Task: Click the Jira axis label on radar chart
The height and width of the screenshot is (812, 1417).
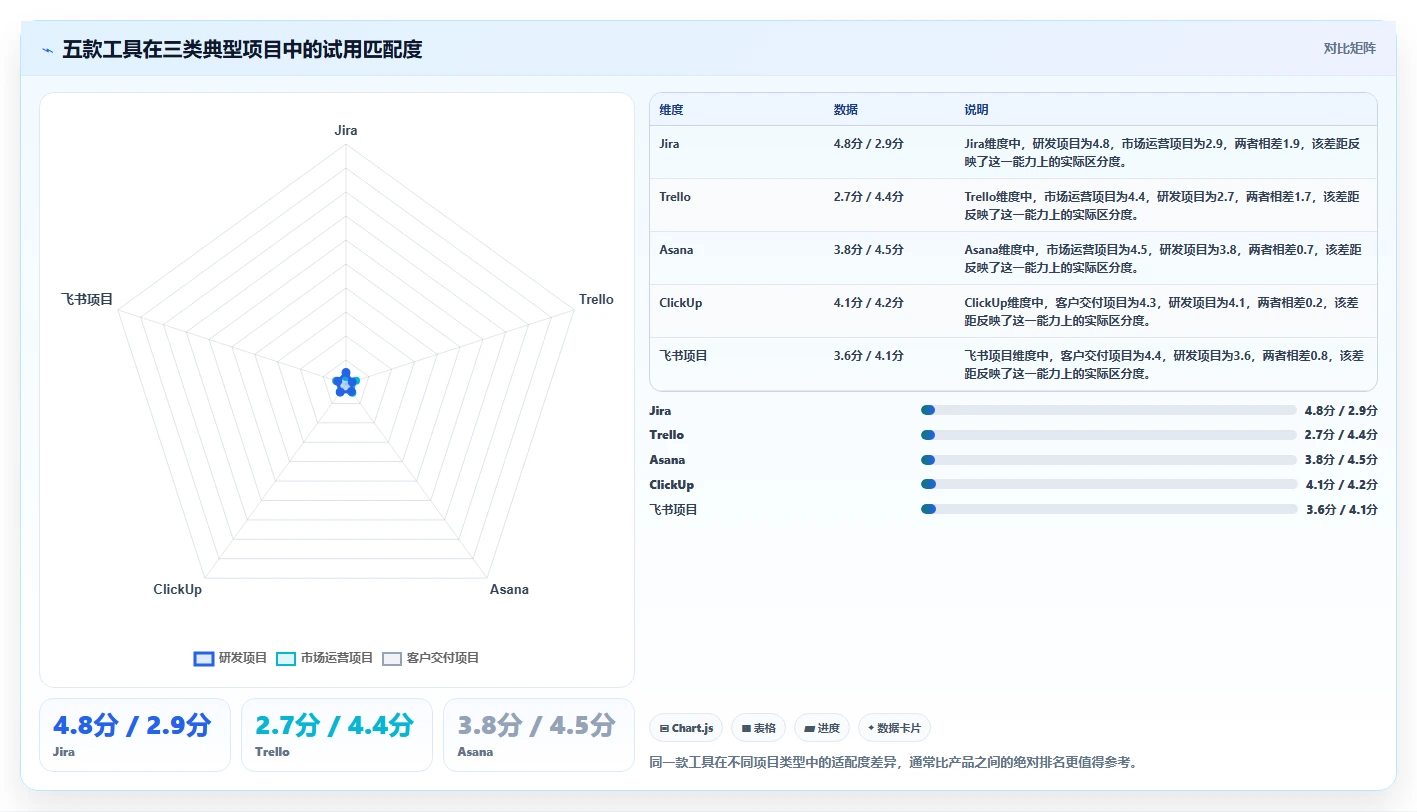Action: coord(346,131)
